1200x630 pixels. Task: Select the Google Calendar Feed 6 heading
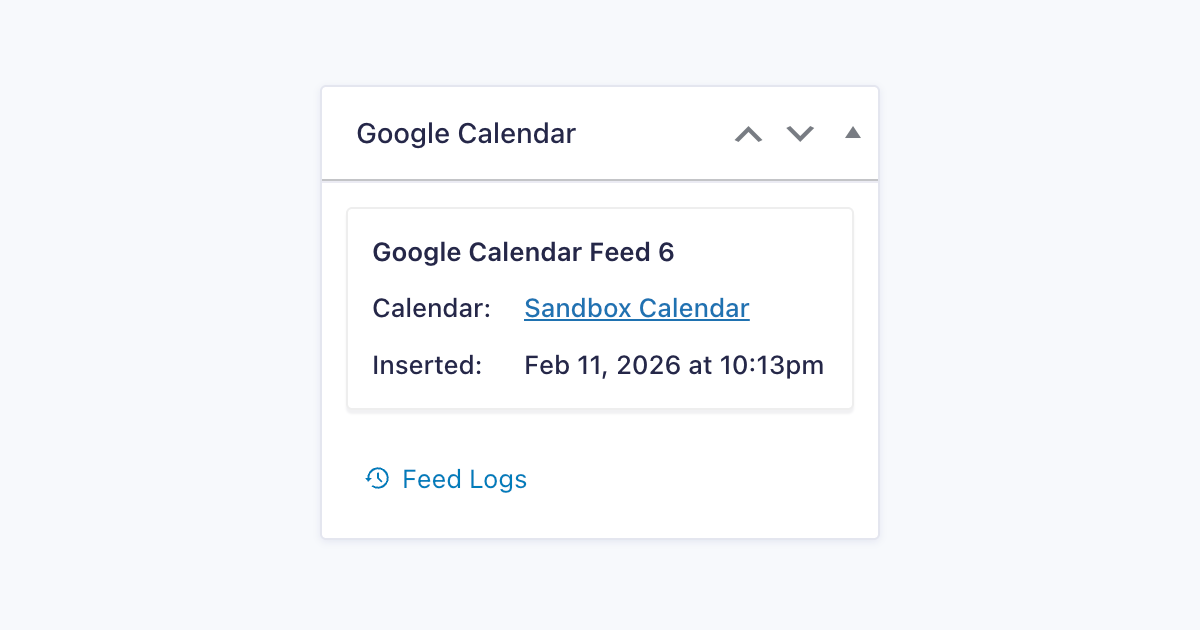coord(523,253)
